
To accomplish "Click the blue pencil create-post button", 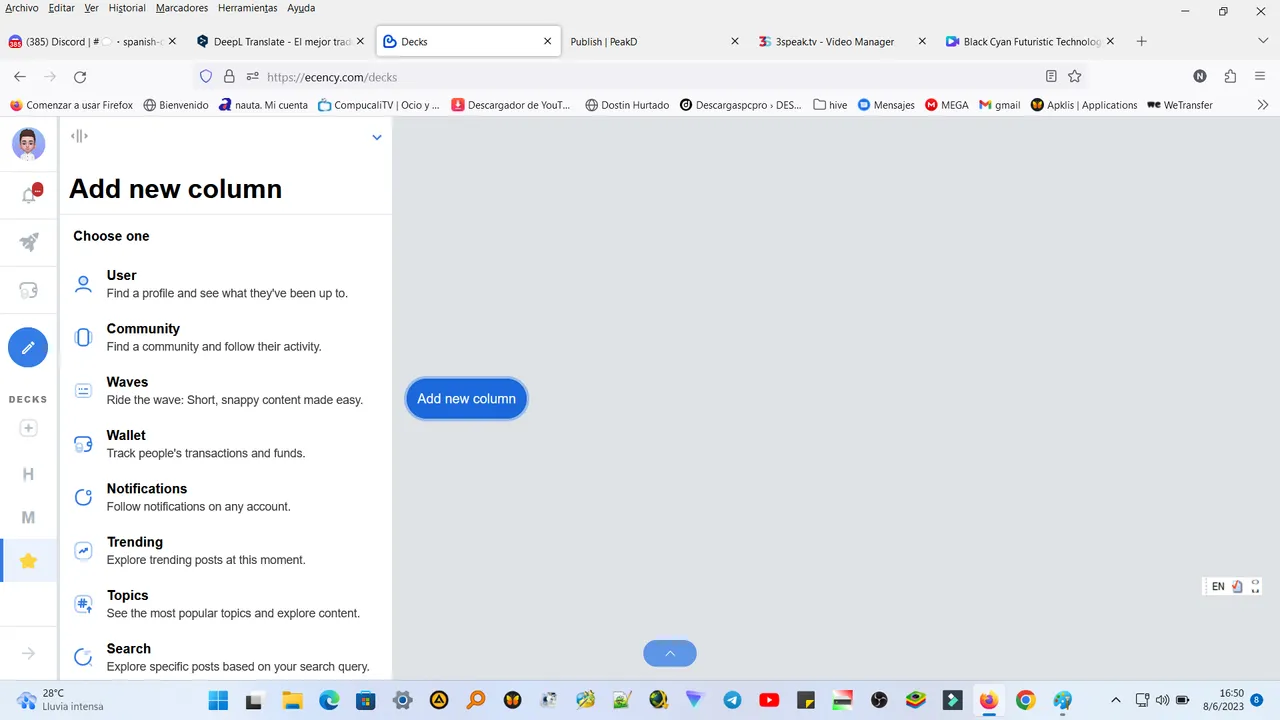I will pyautogui.click(x=28, y=348).
